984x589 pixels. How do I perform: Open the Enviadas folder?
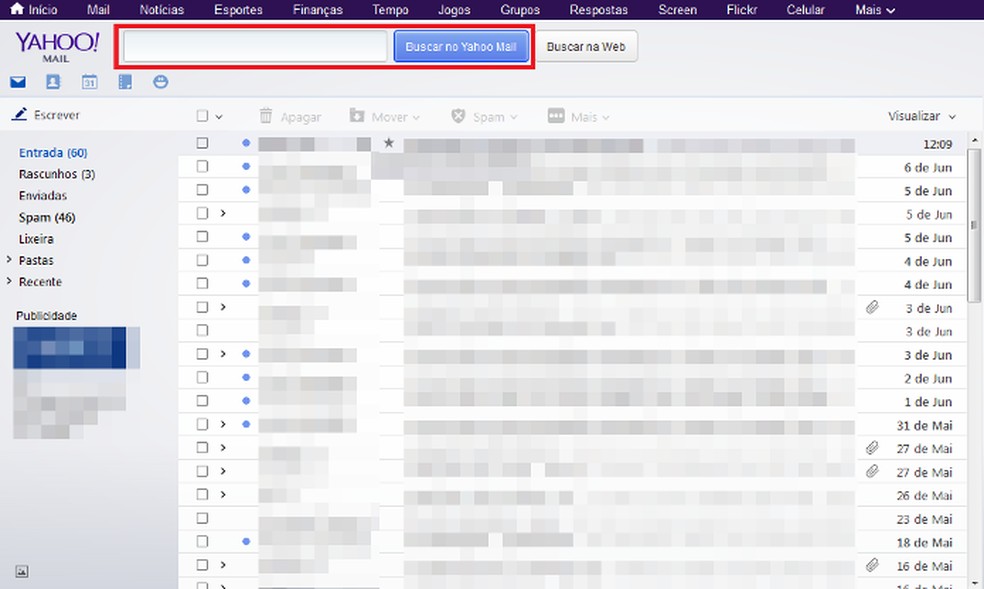coord(43,196)
